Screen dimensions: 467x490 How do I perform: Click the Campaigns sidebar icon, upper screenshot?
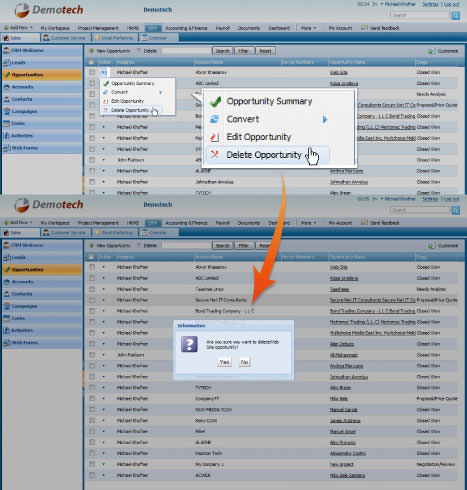point(7,111)
